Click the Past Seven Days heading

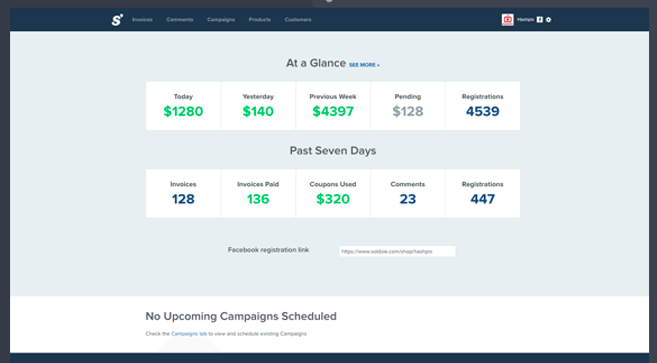coord(333,151)
